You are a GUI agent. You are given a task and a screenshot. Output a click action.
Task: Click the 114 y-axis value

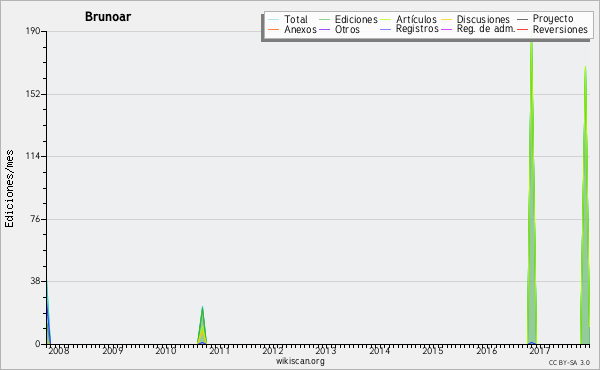point(33,156)
